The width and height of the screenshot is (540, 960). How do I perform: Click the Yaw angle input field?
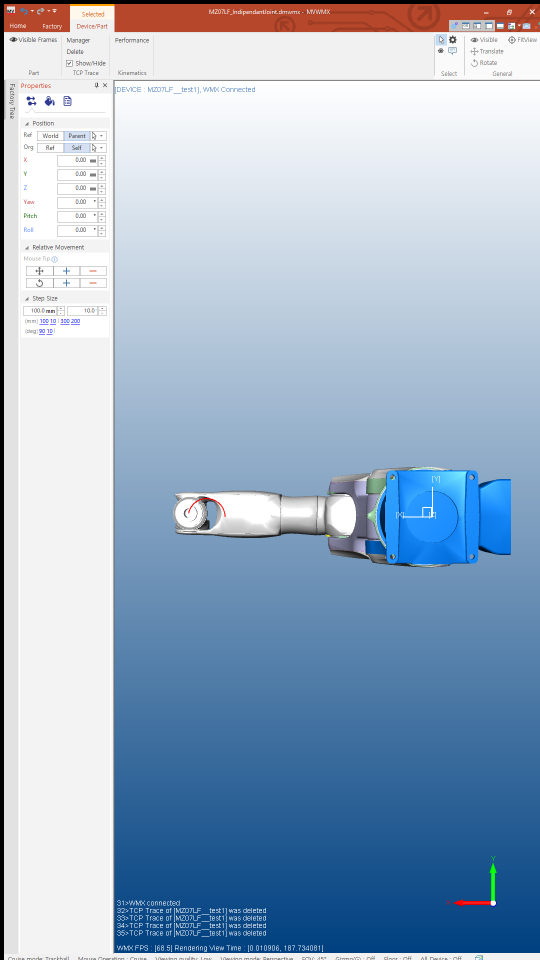tap(77, 202)
